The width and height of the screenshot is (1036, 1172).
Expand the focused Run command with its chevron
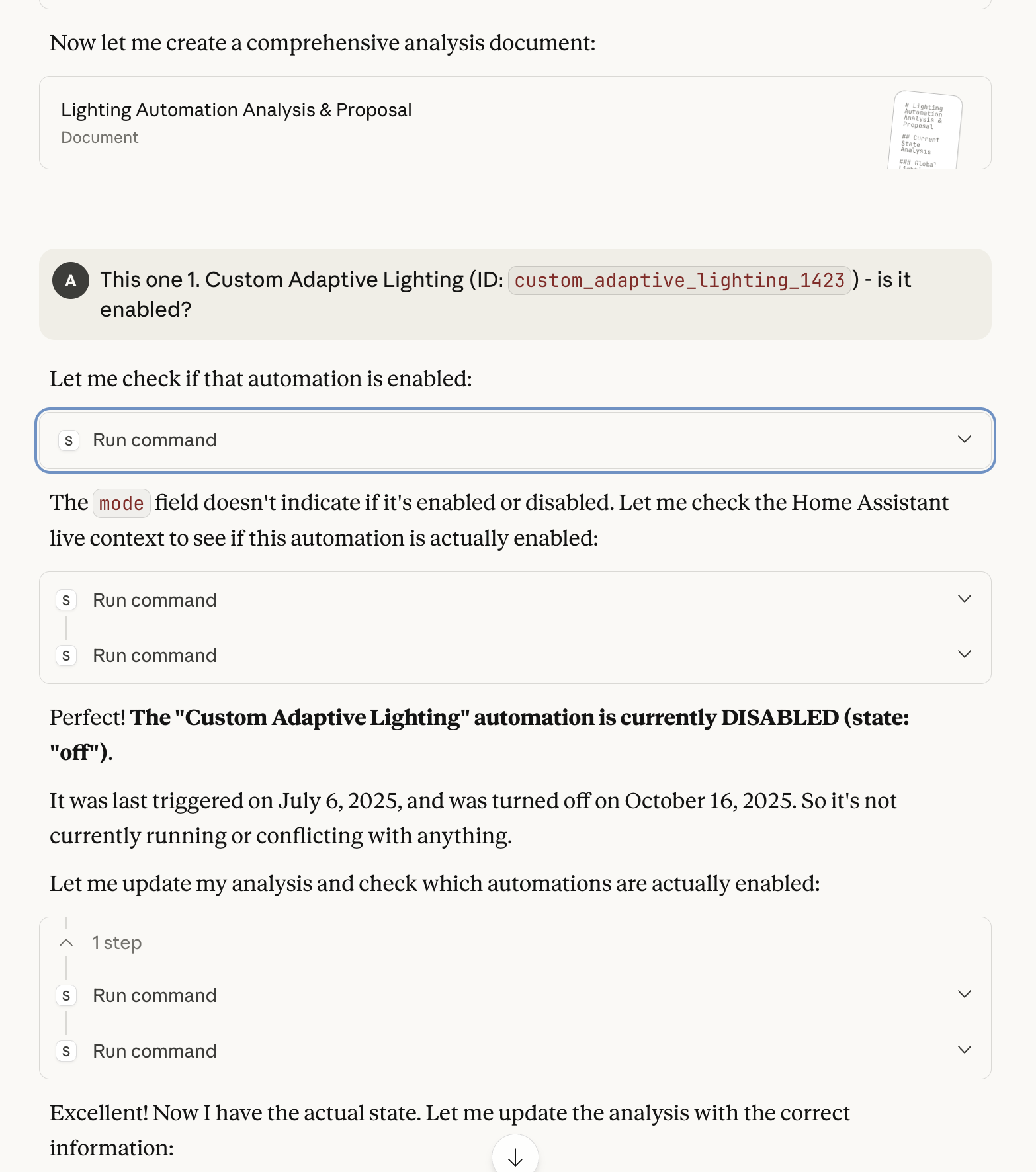tap(965, 440)
